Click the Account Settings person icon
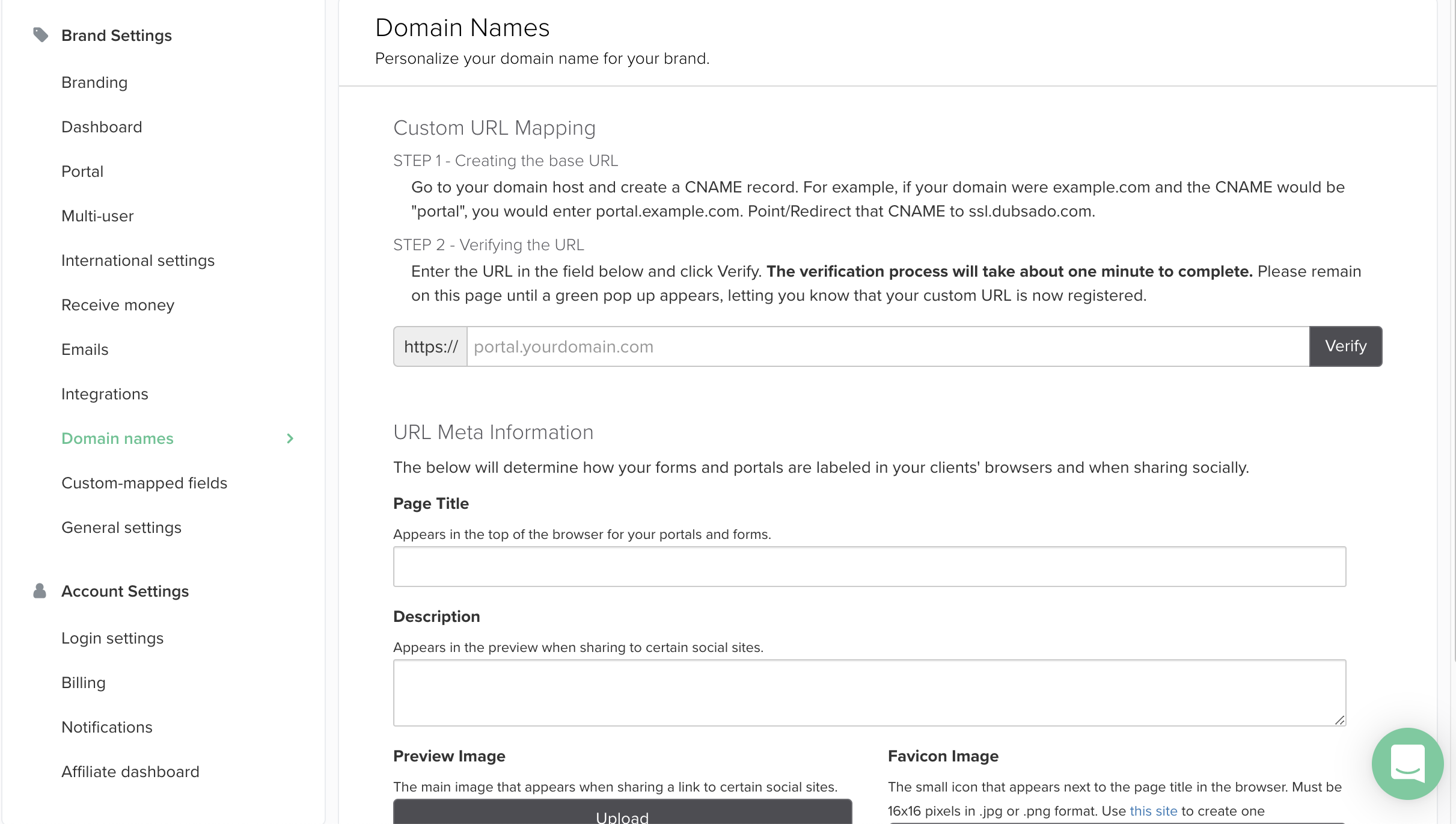The width and height of the screenshot is (1456, 824). 38,590
